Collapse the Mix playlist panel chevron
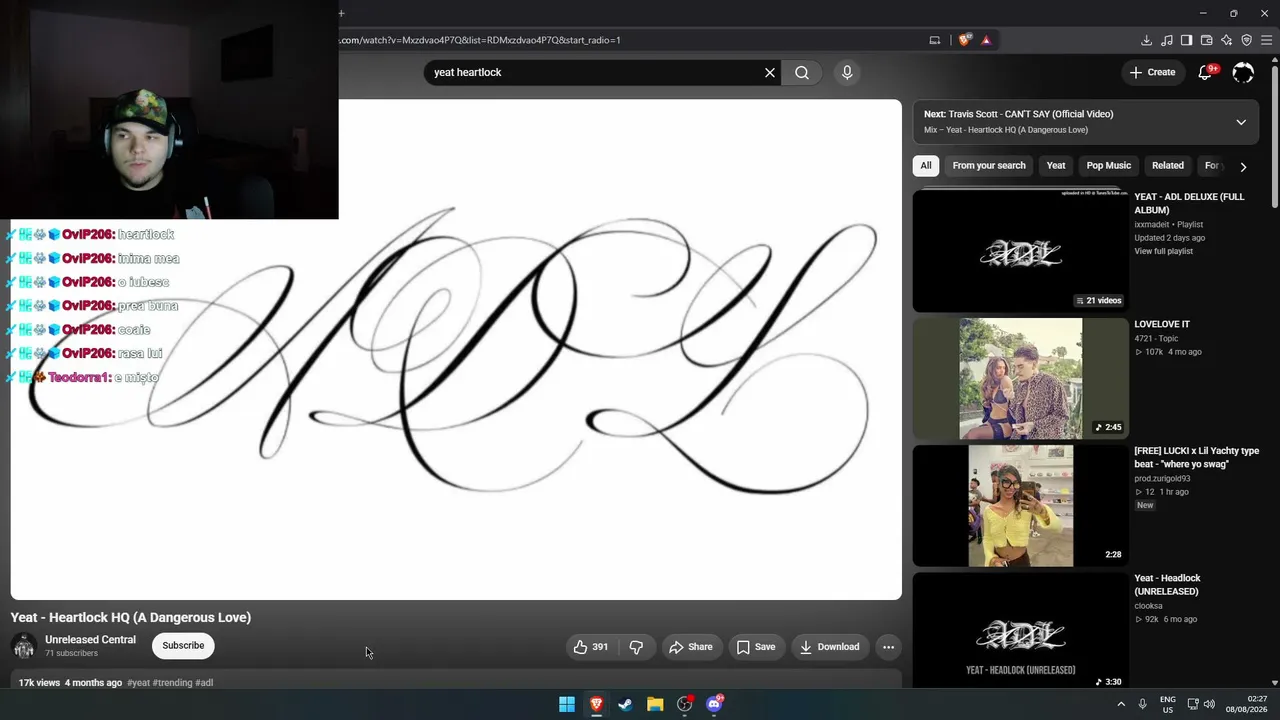1280x720 pixels. (1241, 122)
